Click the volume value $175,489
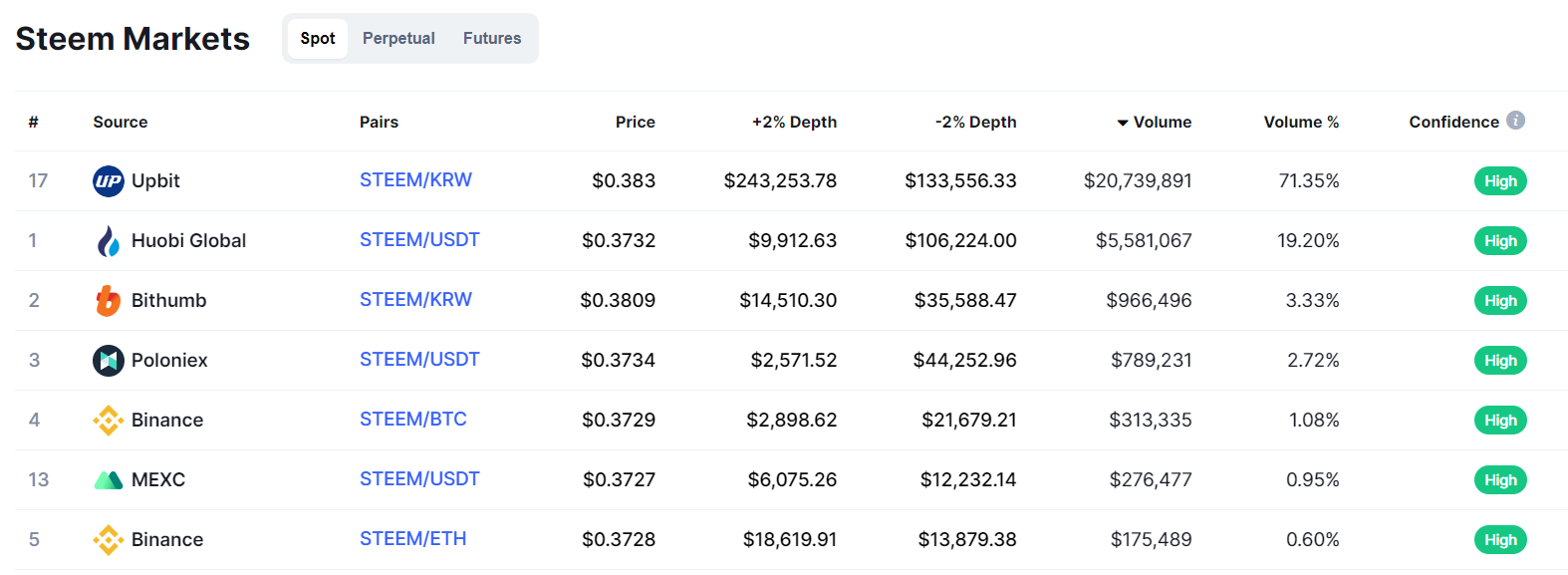 point(1152,540)
